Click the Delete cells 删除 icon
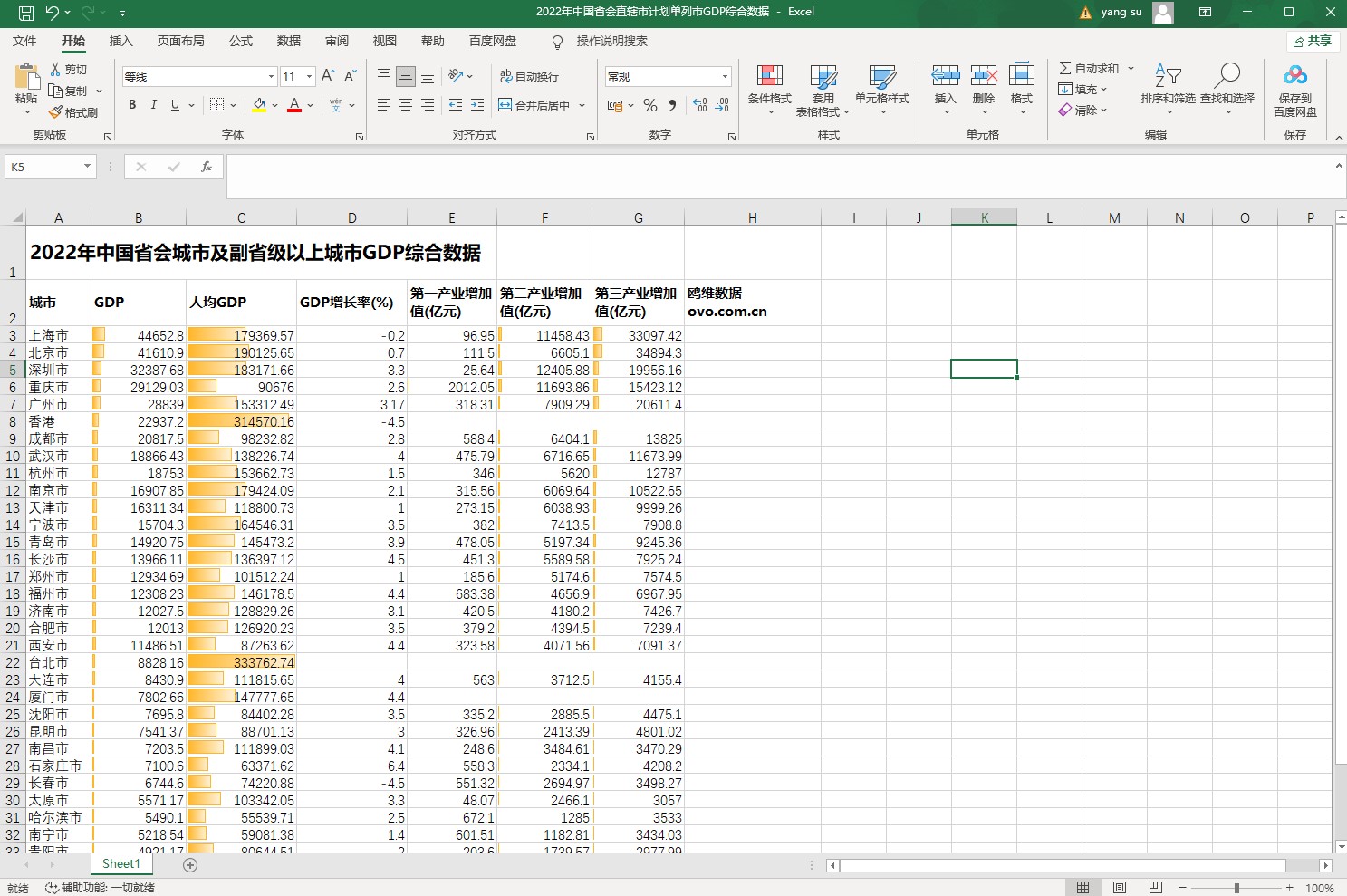Image resolution: width=1347 pixels, height=896 pixels. (x=984, y=75)
